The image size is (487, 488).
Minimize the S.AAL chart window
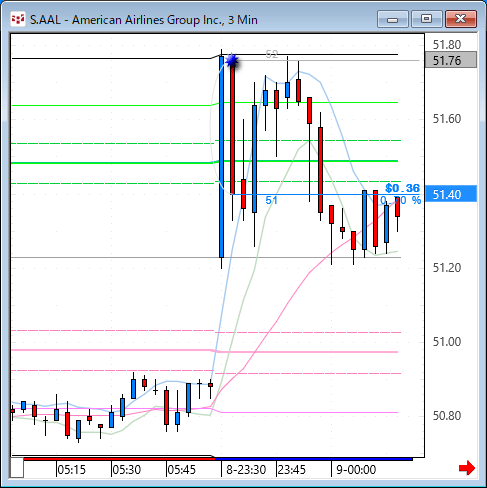coord(393,19)
